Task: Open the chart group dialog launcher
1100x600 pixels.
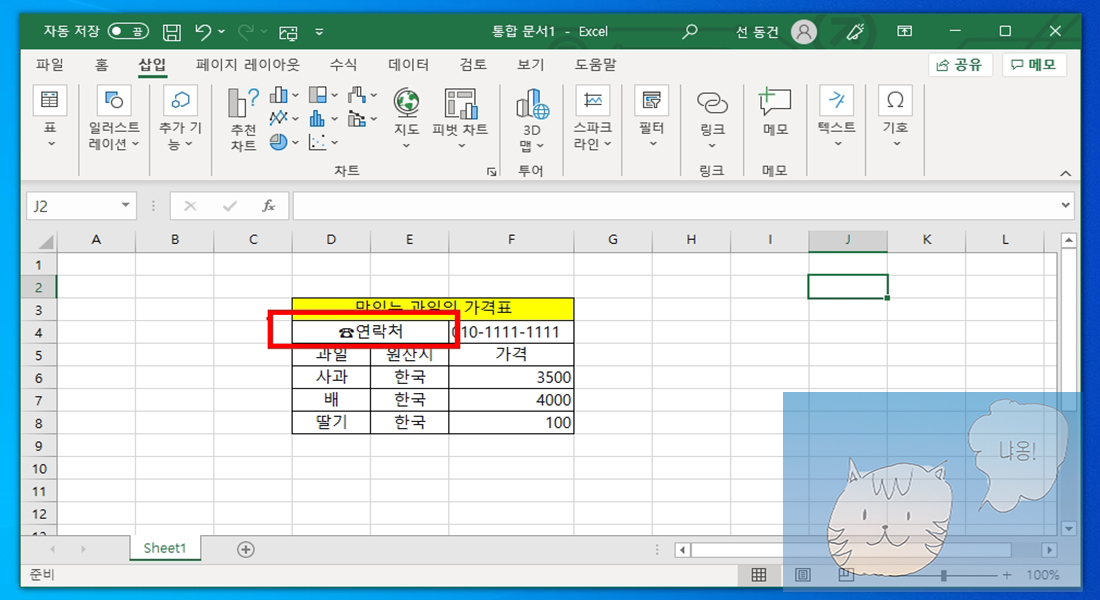Action: pos(492,171)
